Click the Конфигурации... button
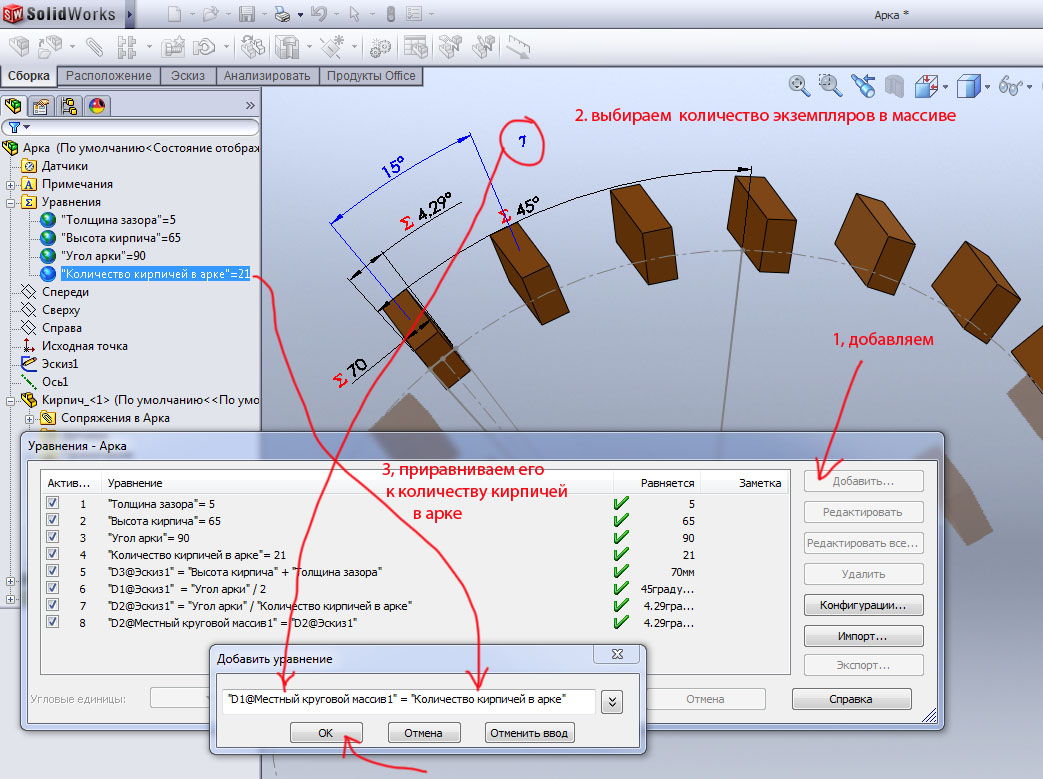 pos(863,605)
